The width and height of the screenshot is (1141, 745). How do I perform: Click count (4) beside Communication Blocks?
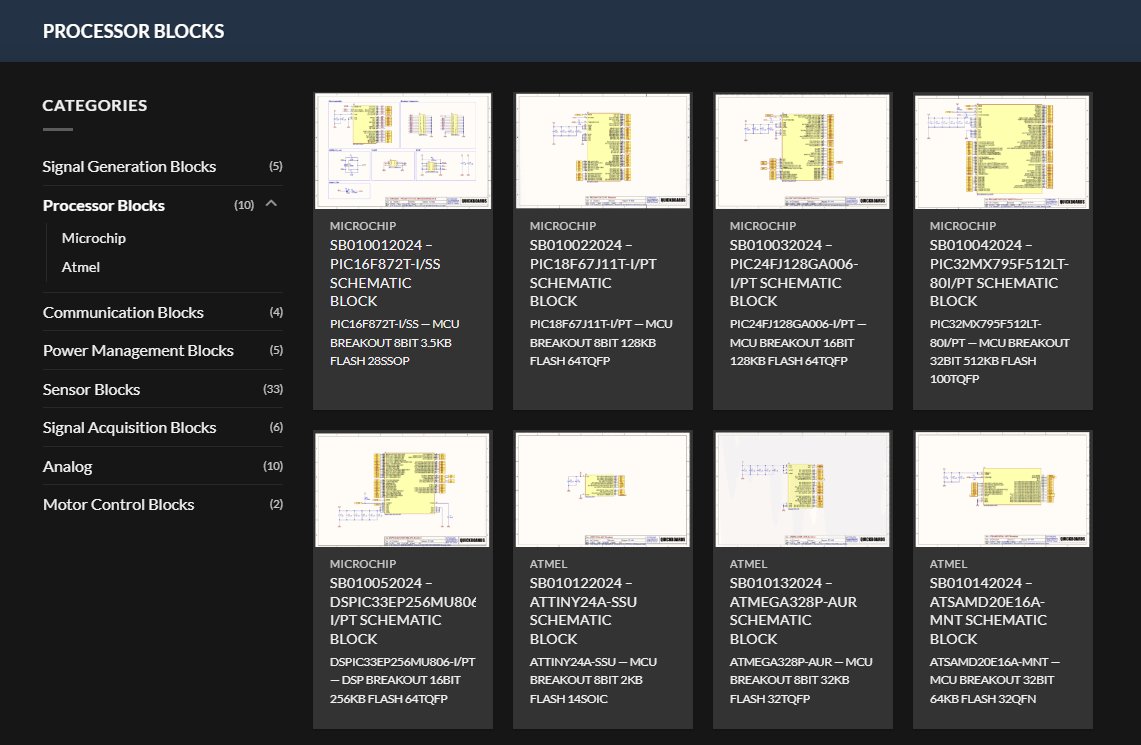276,312
